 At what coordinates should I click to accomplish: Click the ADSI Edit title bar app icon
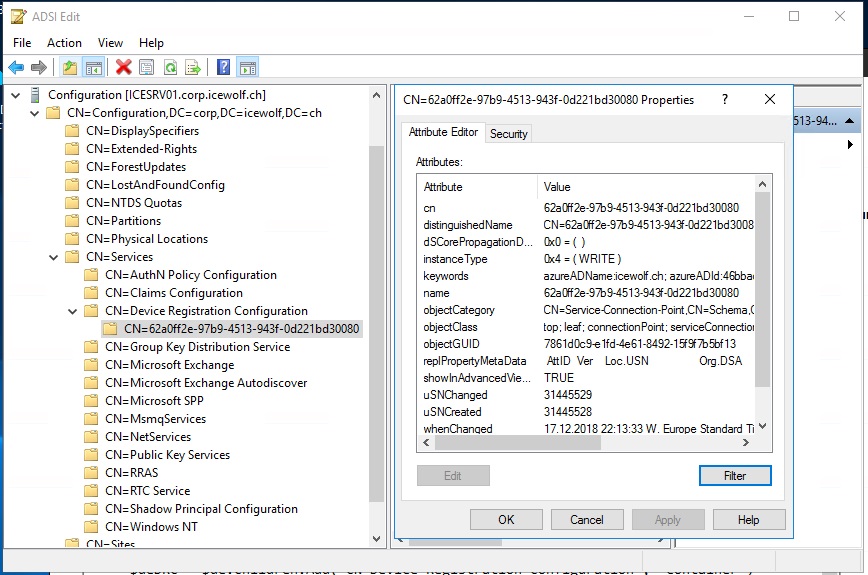pos(18,17)
